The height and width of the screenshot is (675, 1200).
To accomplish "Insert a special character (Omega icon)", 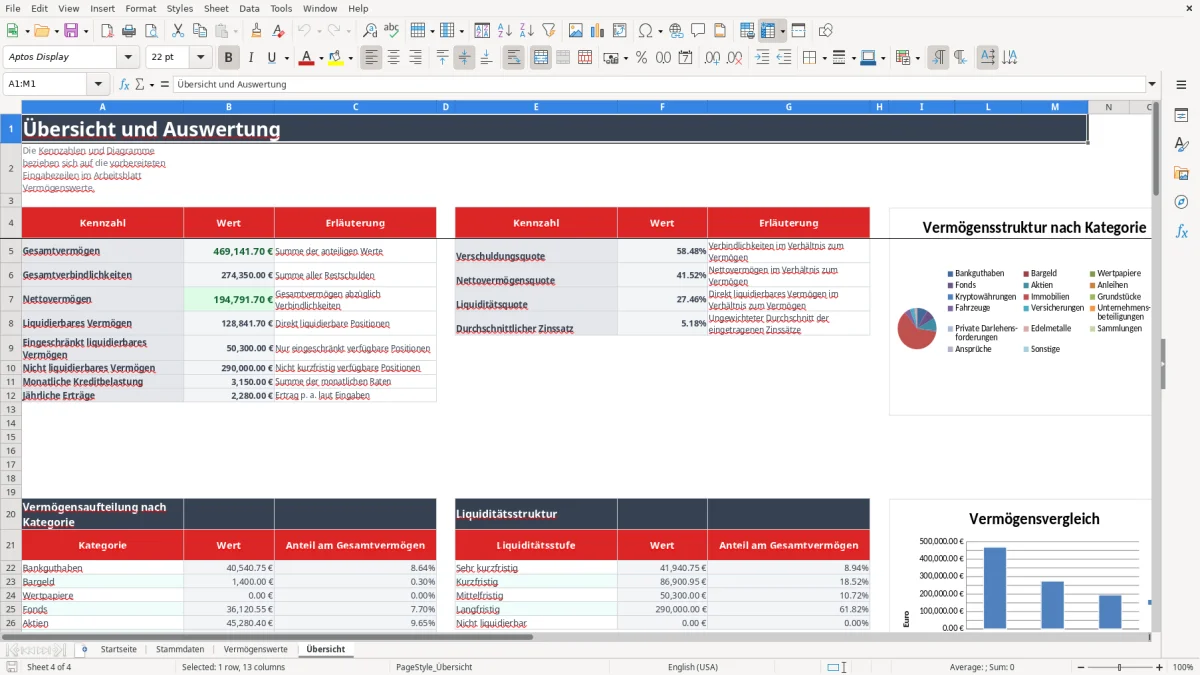I will pyautogui.click(x=644, y=31).
